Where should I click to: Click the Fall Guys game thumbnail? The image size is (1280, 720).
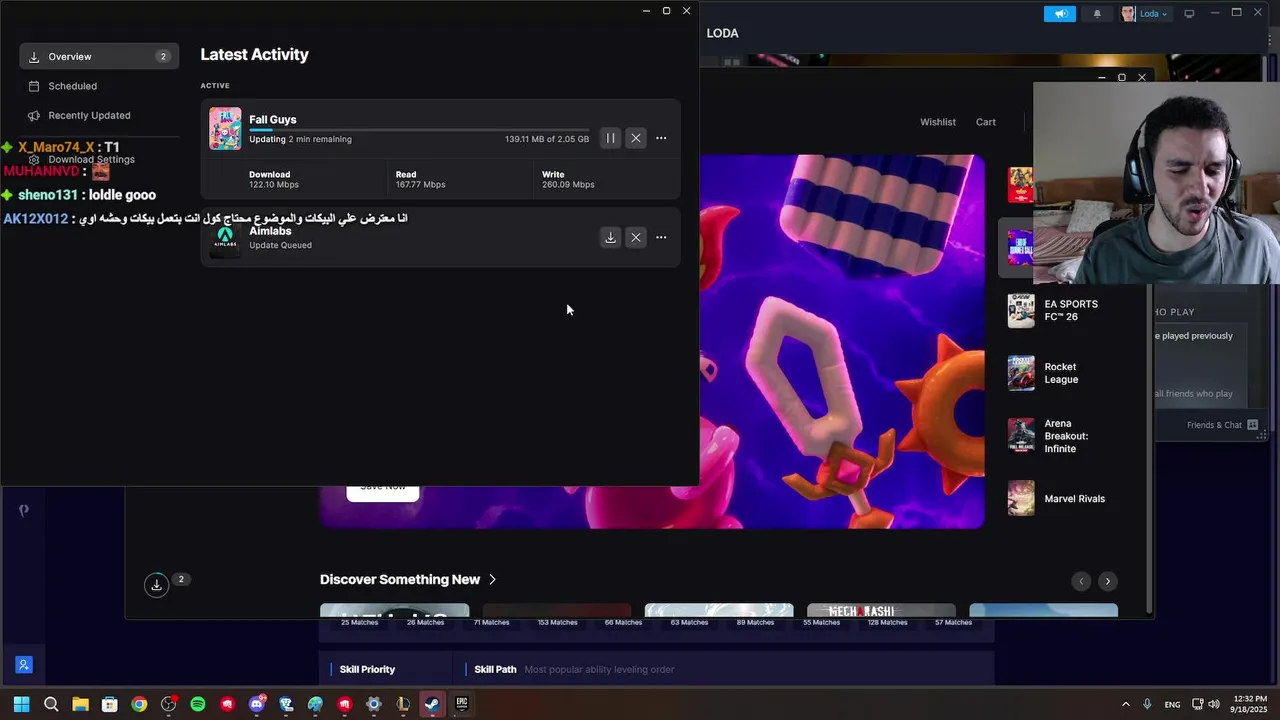[x=225, y=129]
